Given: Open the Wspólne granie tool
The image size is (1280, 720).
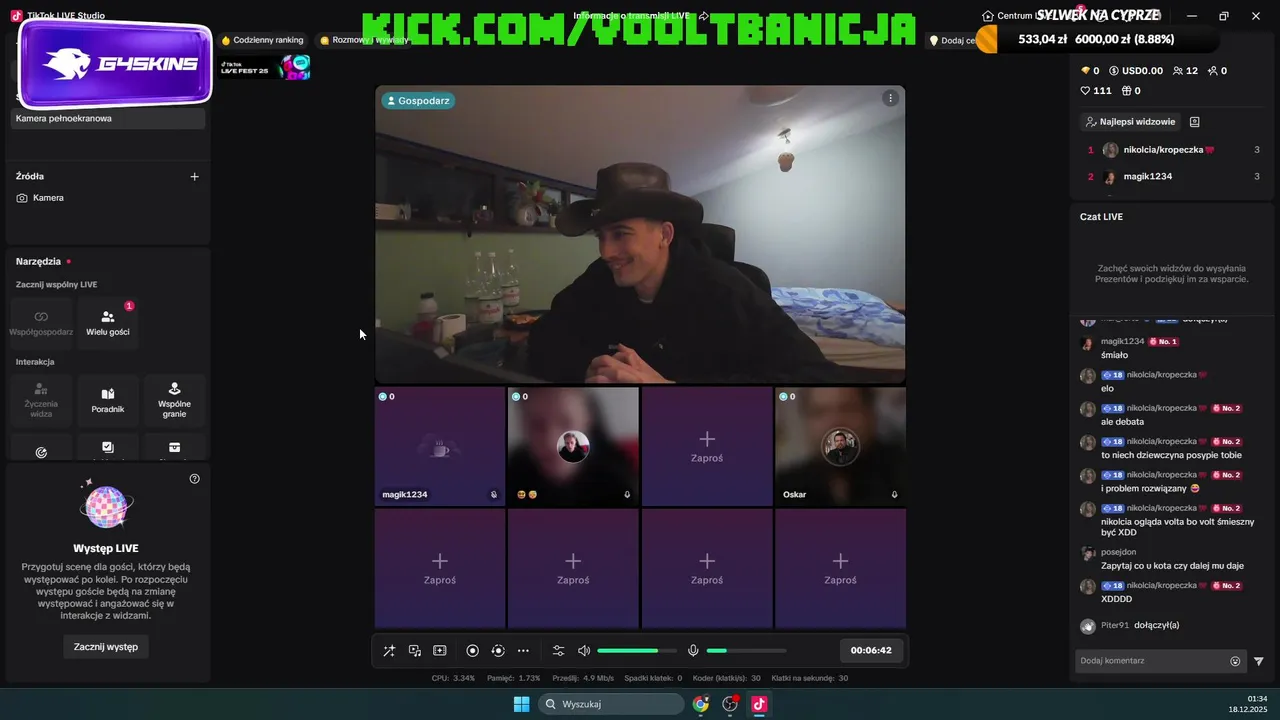Looking at the screenshot, I should pyautogui.click(x=174, y=399).
